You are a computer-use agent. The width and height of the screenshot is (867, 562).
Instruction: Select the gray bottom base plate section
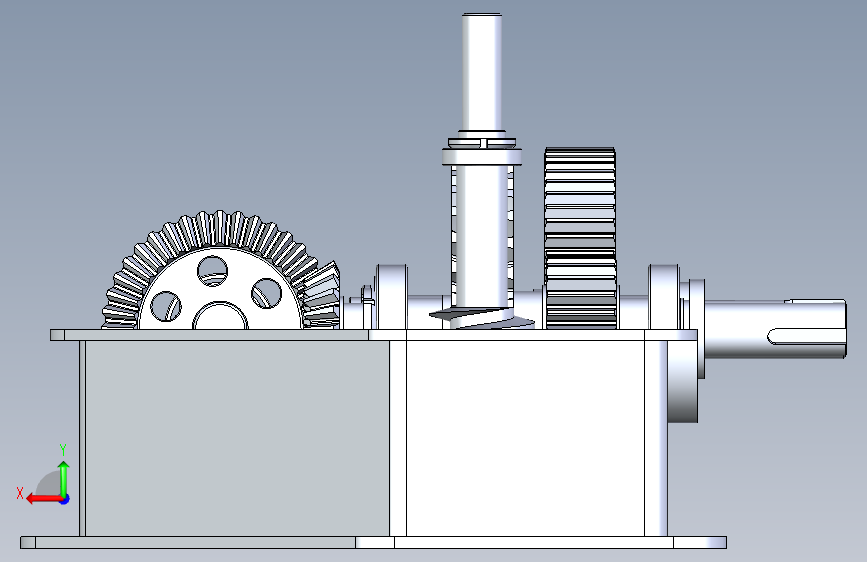point(195,543)
